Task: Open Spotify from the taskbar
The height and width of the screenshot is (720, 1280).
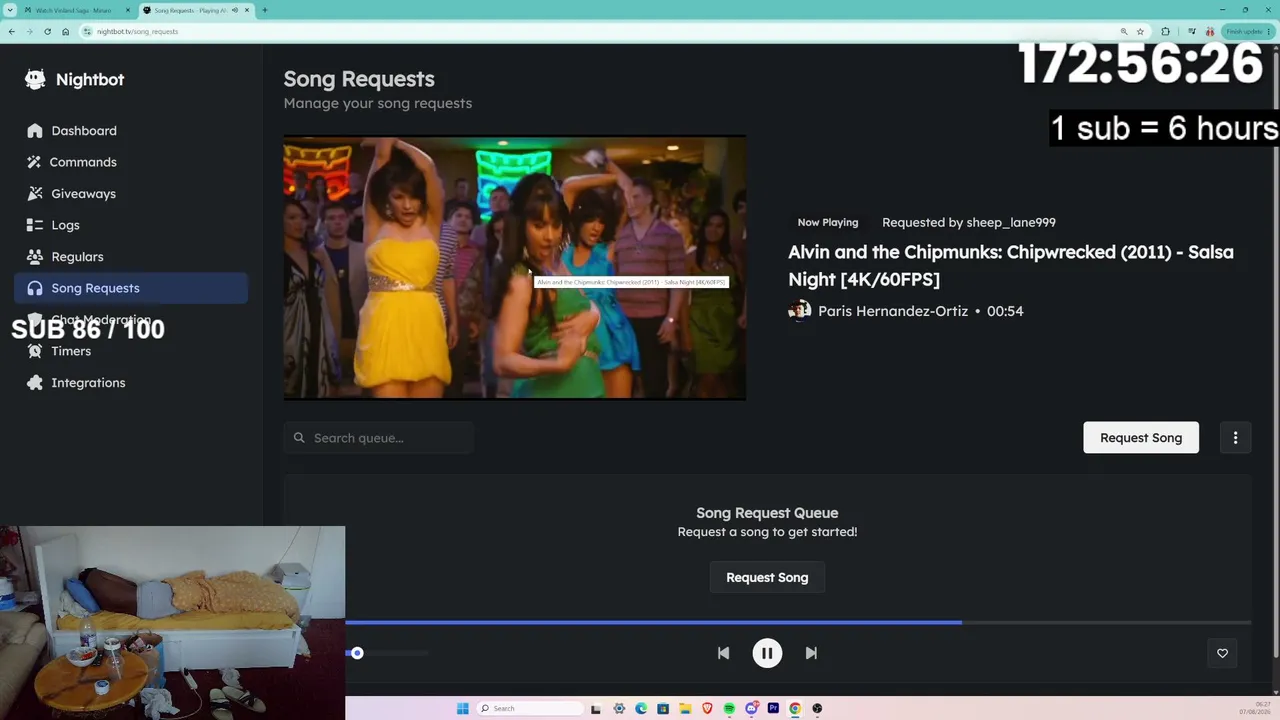Action: [x=729, y=708]
